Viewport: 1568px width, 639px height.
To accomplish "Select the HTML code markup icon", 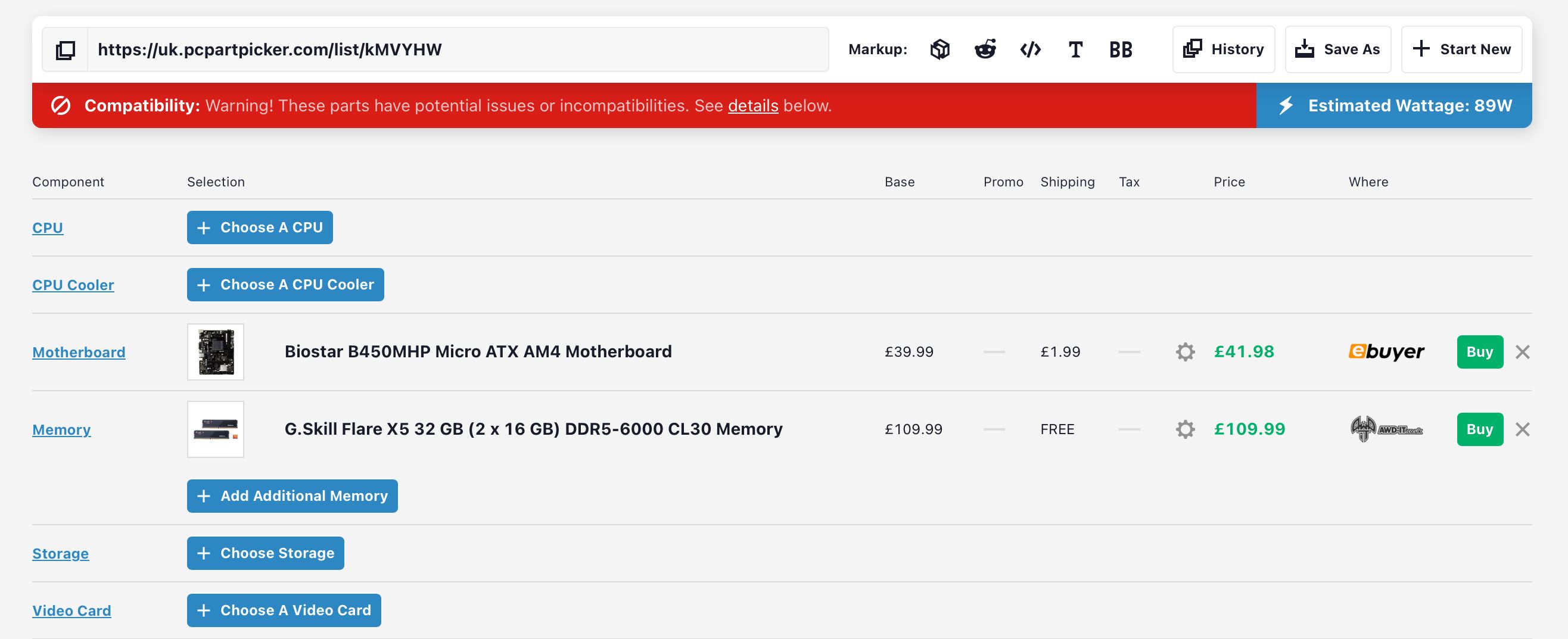I will 1030,49.
